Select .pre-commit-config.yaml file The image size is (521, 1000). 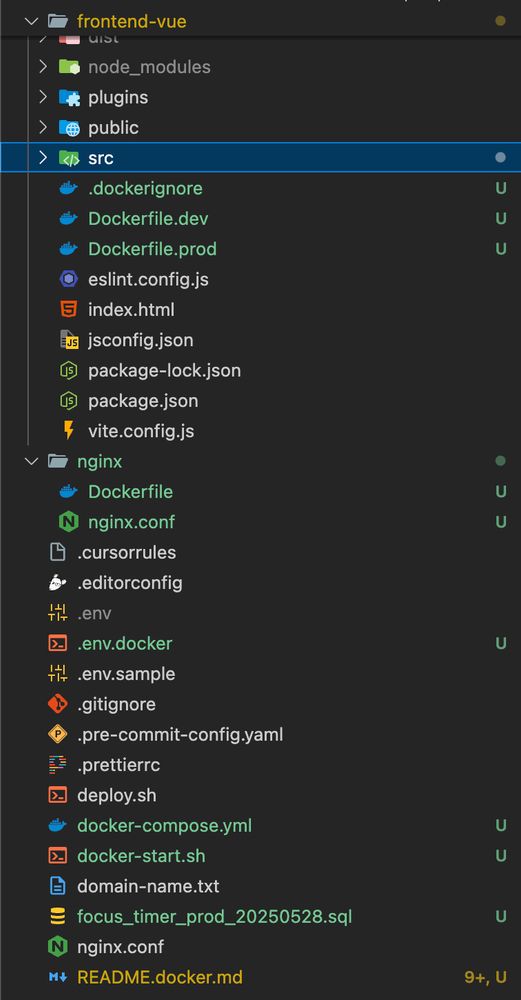coord(180,735)
